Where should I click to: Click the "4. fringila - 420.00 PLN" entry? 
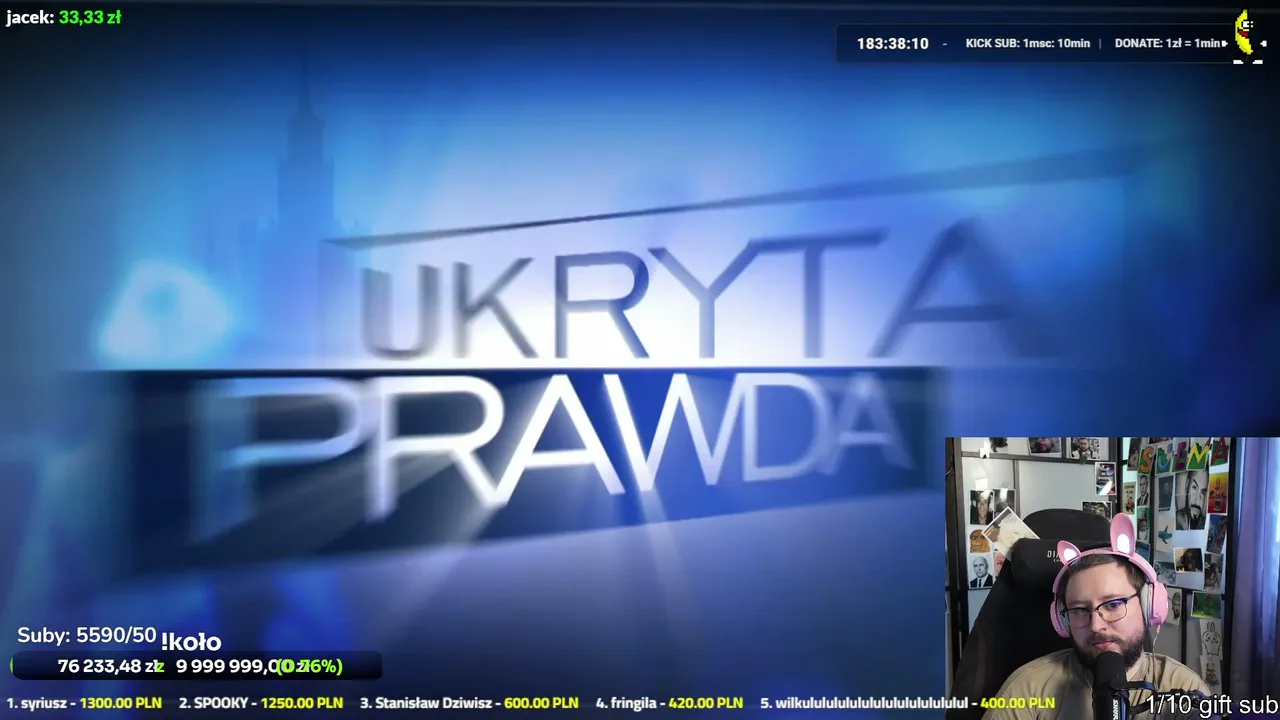pyautogui.click(x=670, y=703)
